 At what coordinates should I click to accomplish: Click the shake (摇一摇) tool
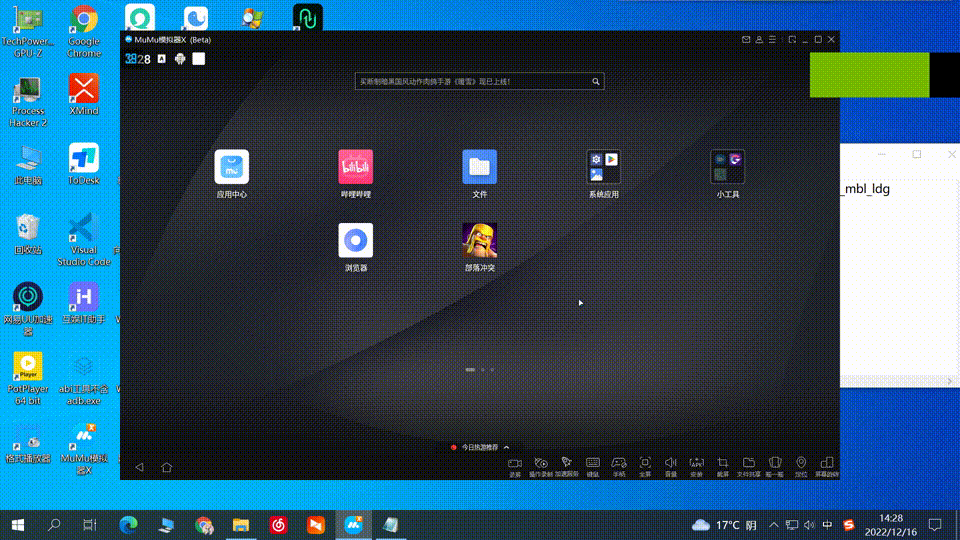pos(774,467)
